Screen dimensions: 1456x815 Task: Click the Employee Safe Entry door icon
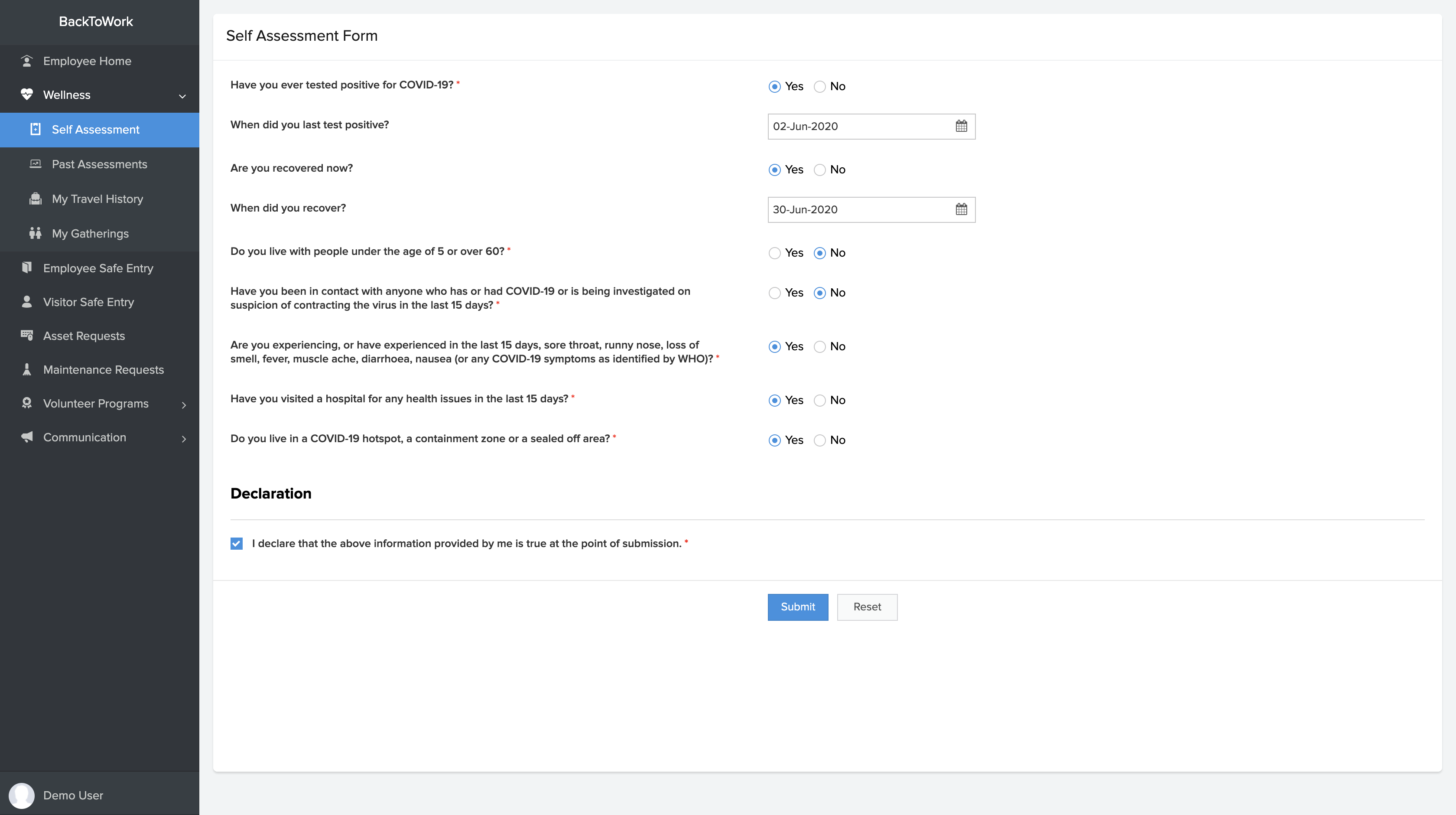[x=26, y=267]
